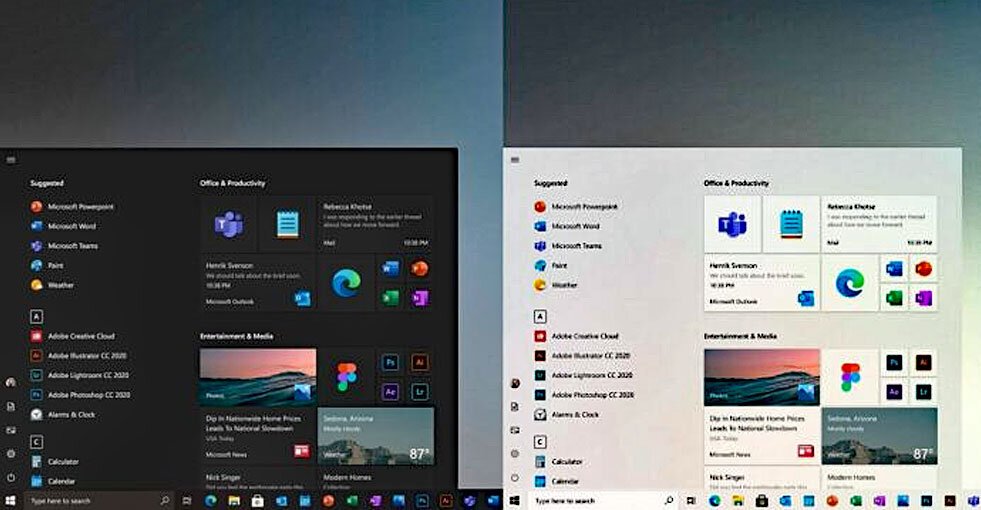Open Photoshop Ps small tile in light Start menu

[894, 362]
